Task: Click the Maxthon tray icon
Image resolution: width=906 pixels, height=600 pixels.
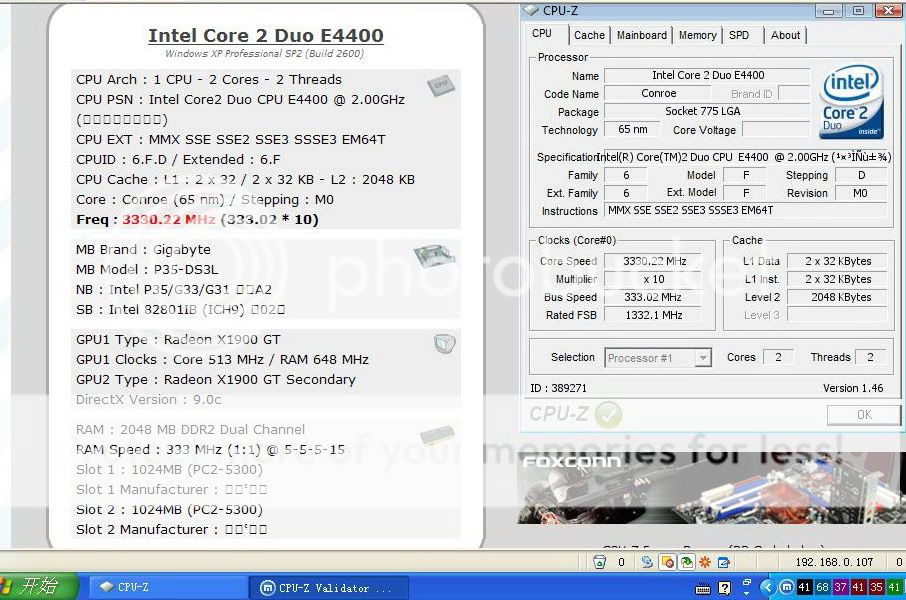Action: 786,587
